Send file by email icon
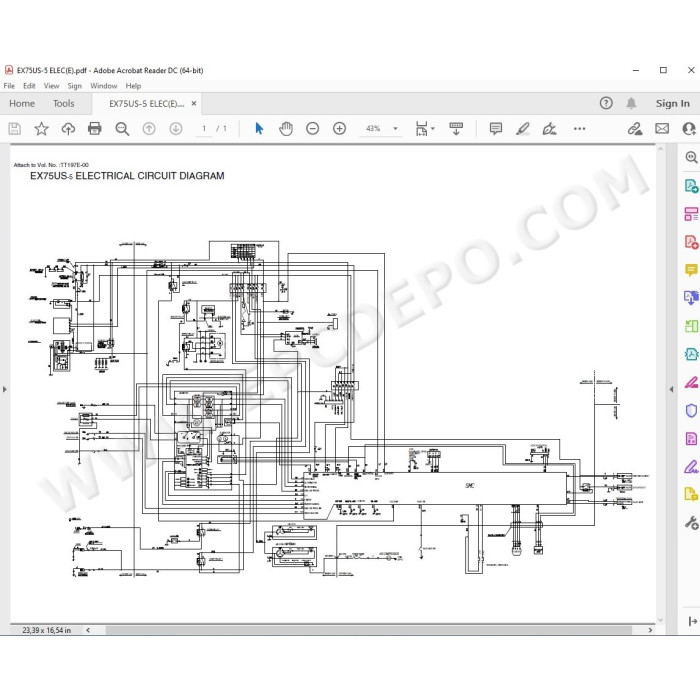The width and height of the screenshot is (700, 700). tap(662, 129)
